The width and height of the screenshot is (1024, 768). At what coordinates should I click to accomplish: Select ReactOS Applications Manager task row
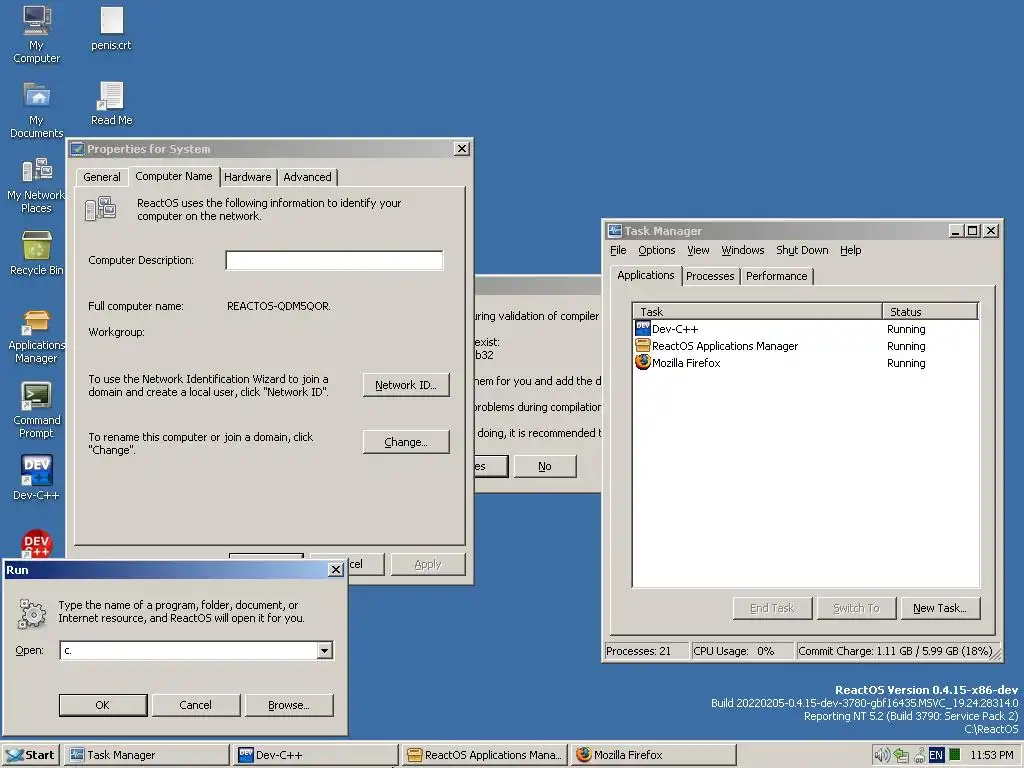point(805,346)
